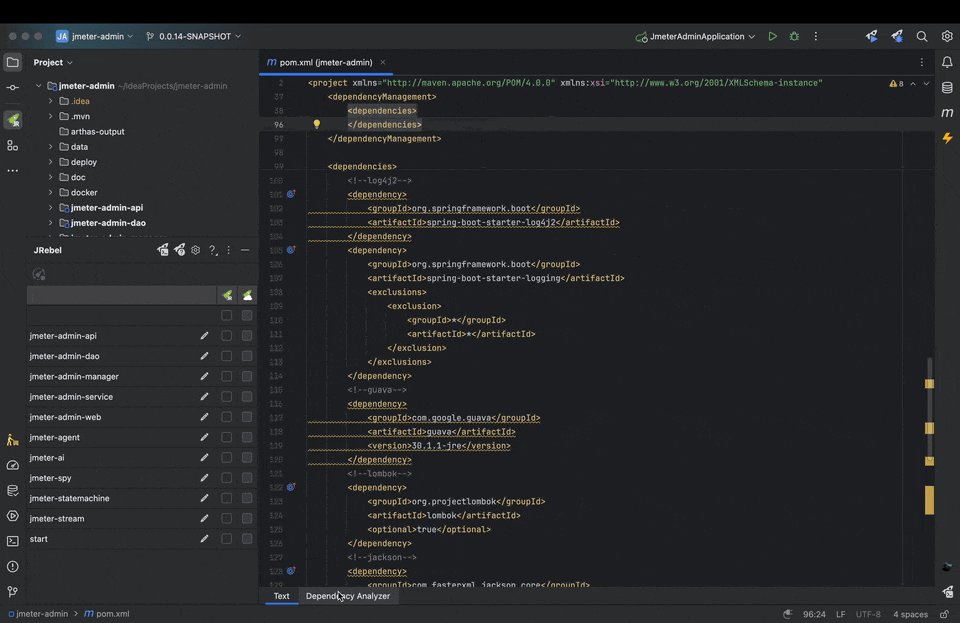Open the Project view dropdown
Image resolution: width=960 pixels, height=623 pixels.
[53, 62]
